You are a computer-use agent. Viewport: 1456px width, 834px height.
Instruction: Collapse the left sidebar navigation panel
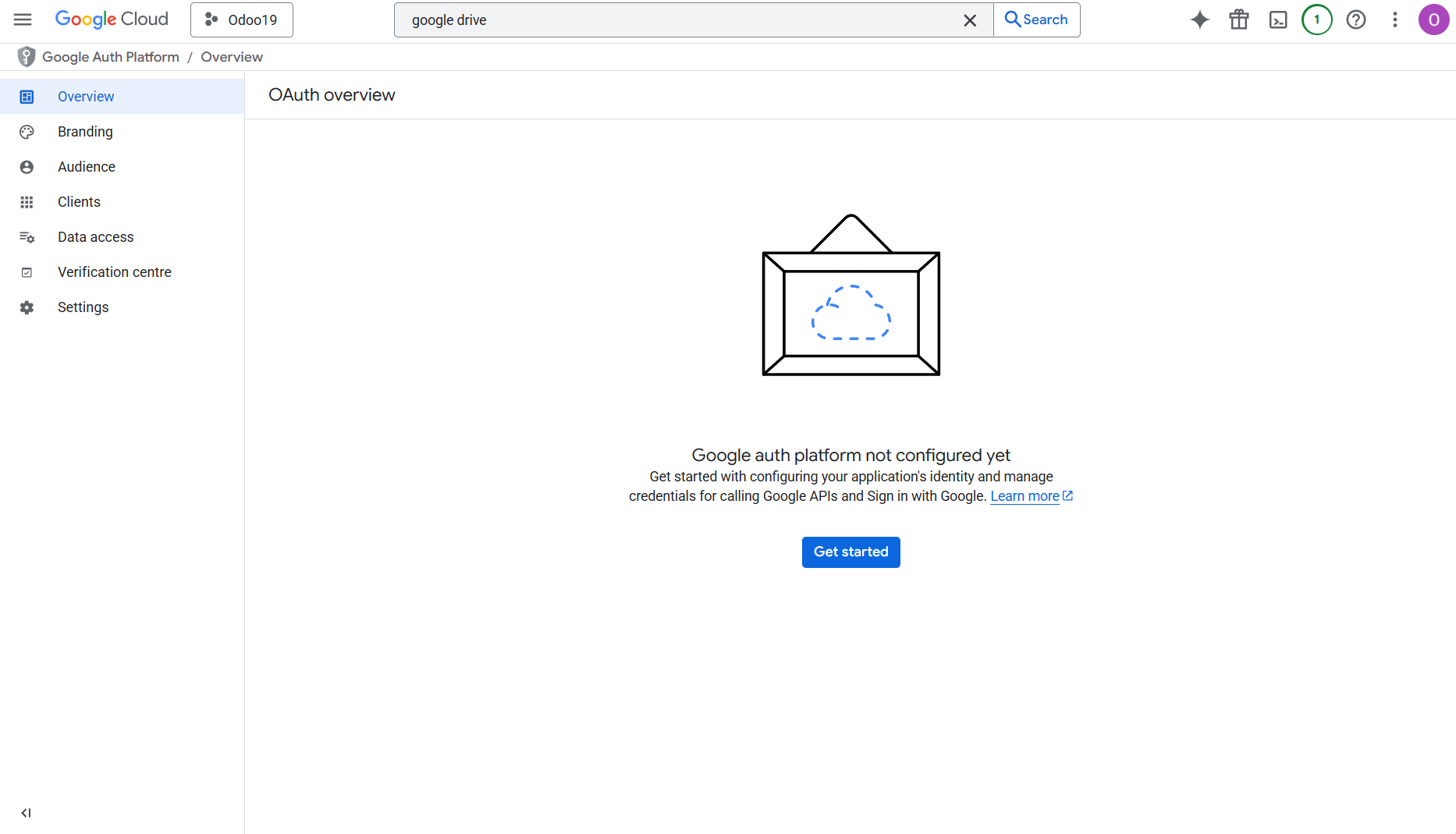tap(26, 813)
